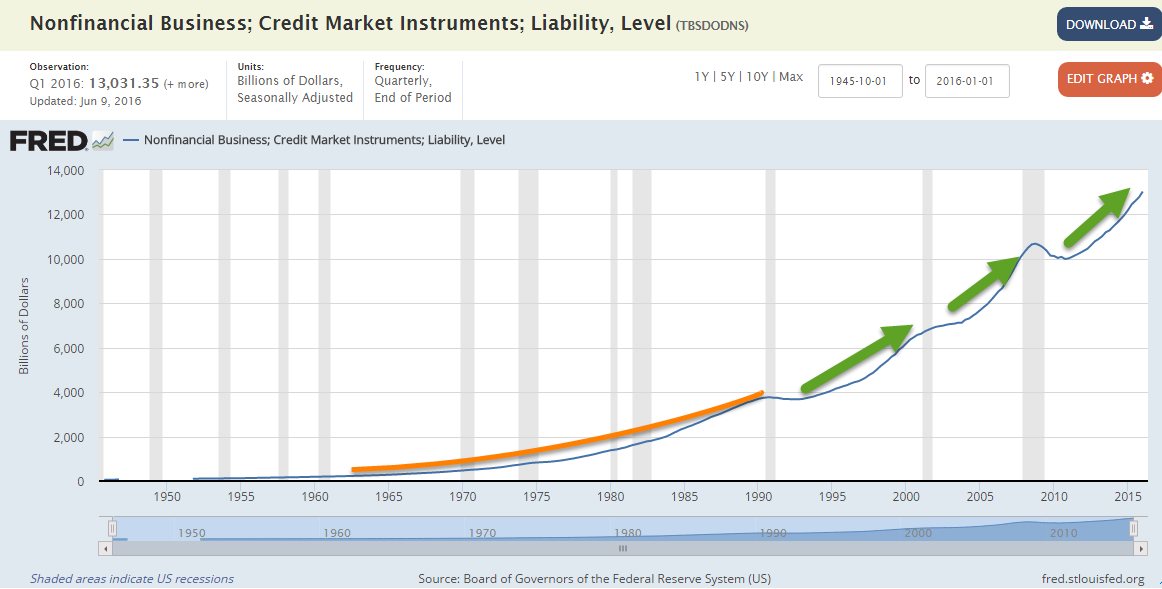Click the FRED logo
The height and width of the screenshot is (589, 1162).
48,141
